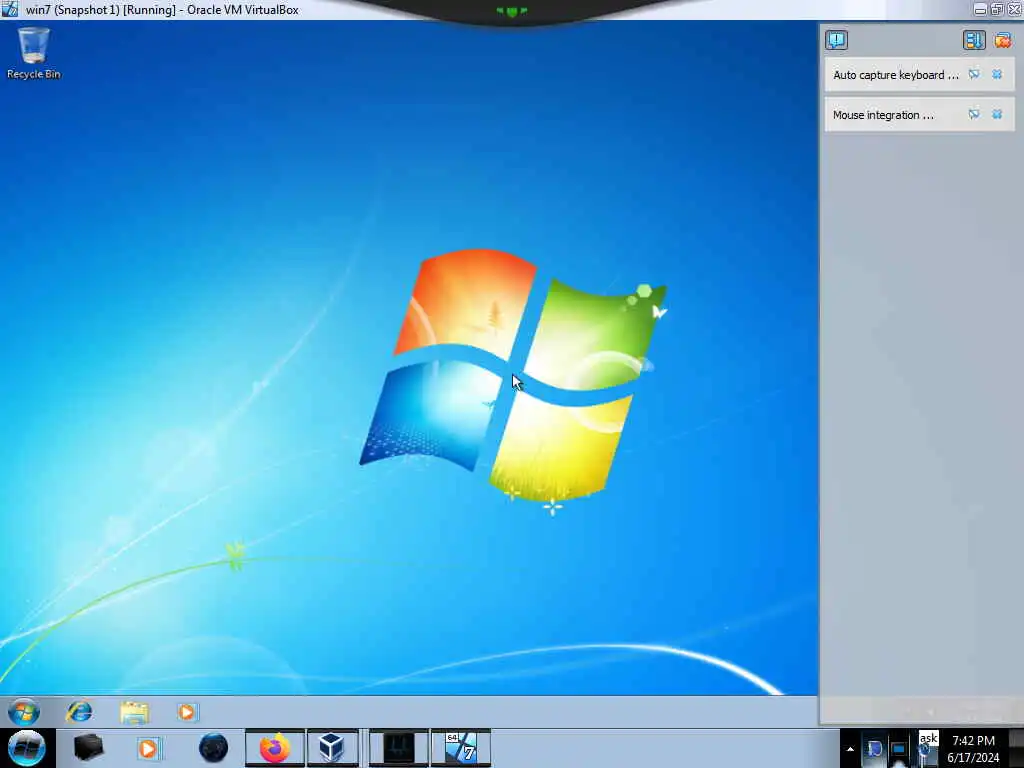Toggle notification sort order icon
This screenshot has width=1024, height=768.
click(974, 40)
